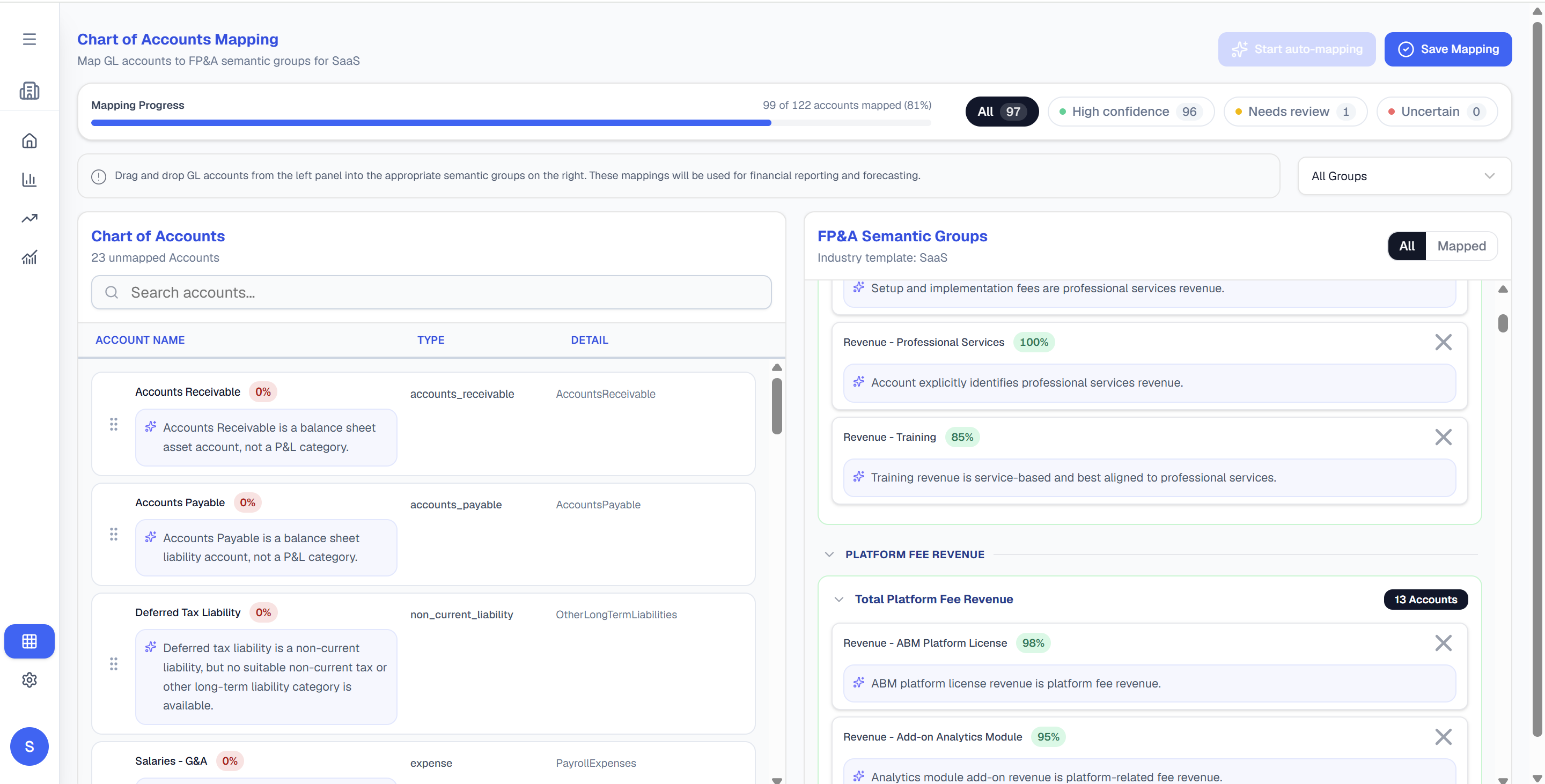Click the 0% badge on Deferred Tax Liability
1545x784 pixels.
[x=263, y=612]
